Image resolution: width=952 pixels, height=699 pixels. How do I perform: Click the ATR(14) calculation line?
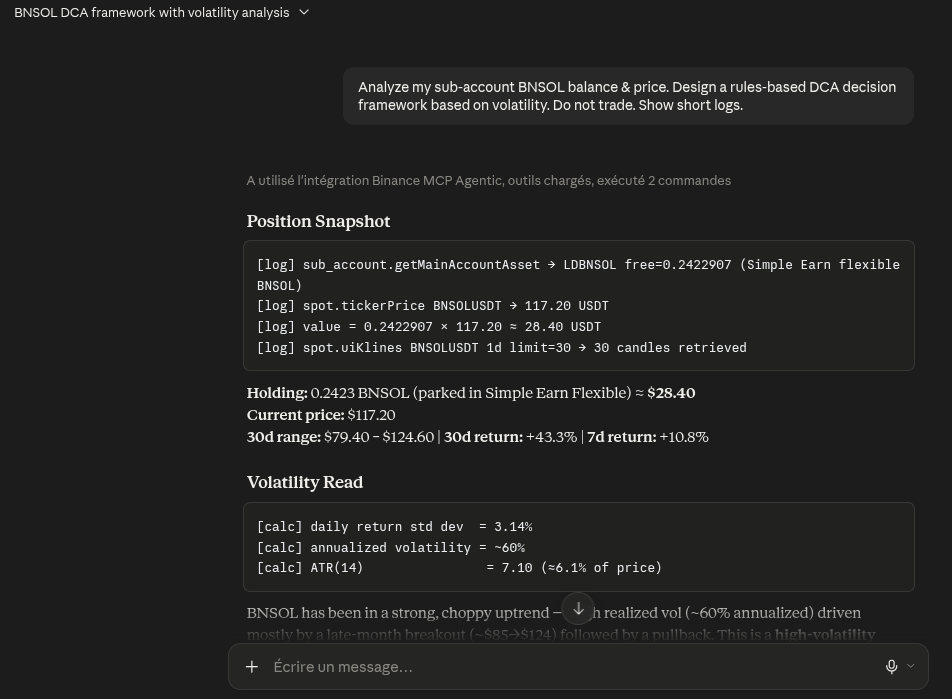coord(459,567)
